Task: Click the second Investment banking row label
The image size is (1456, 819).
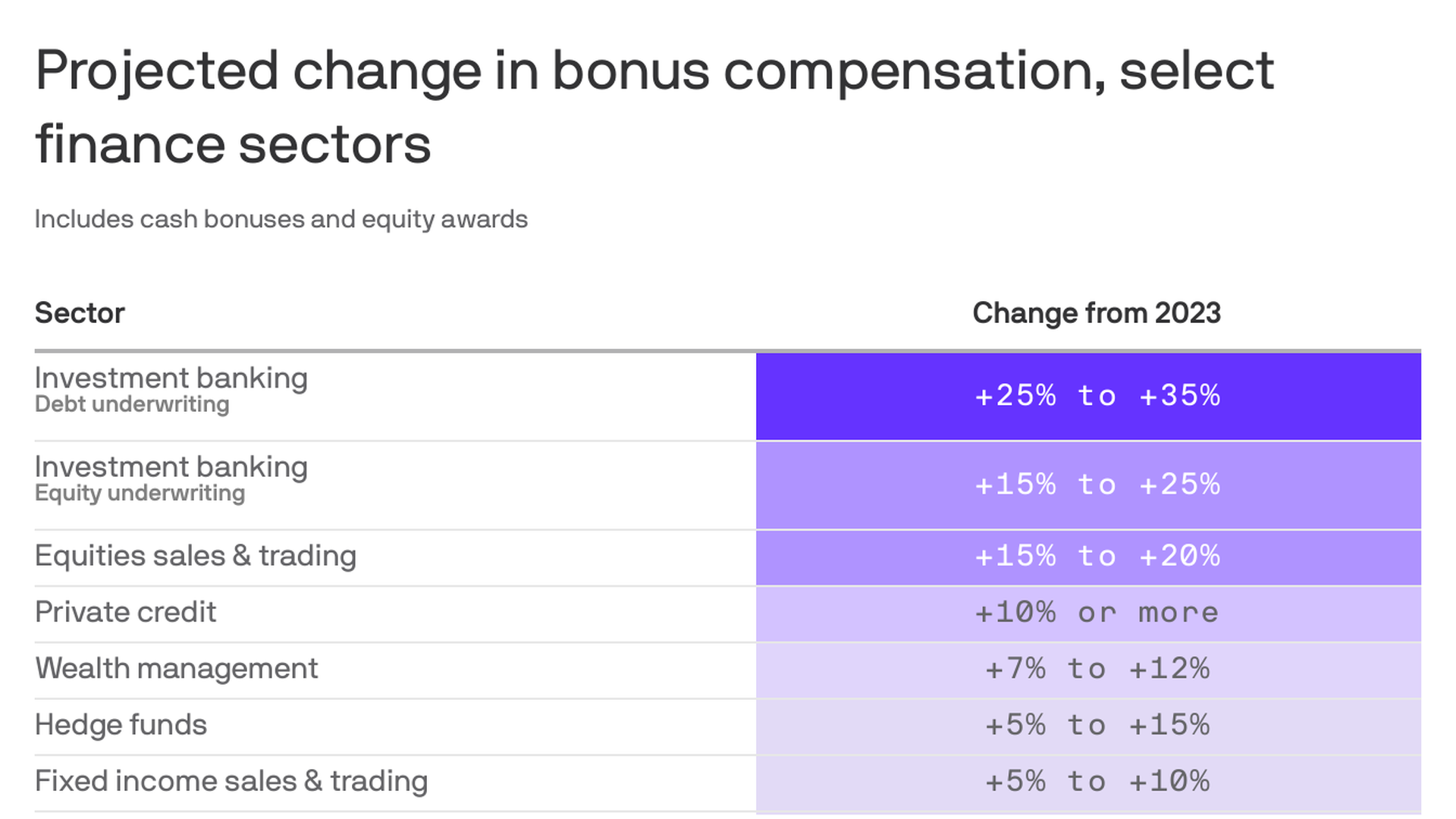Action: [171, 467]
